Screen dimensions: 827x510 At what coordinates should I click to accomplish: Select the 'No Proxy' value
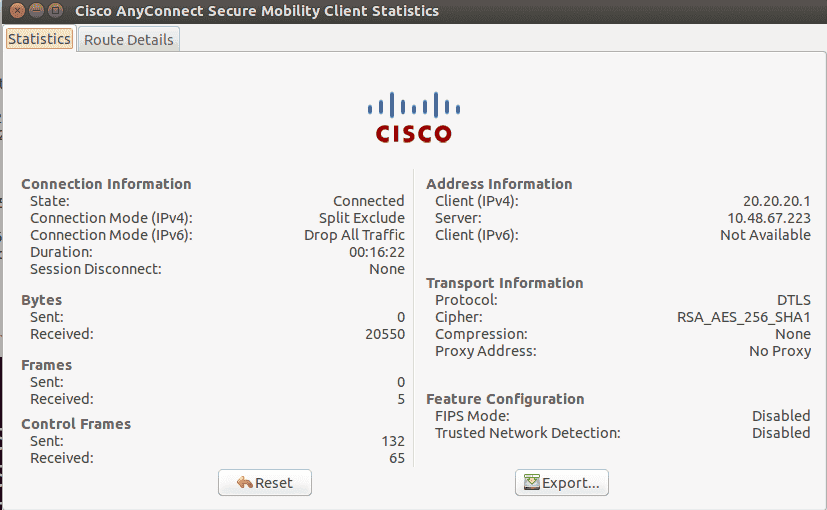click(780, 351)
